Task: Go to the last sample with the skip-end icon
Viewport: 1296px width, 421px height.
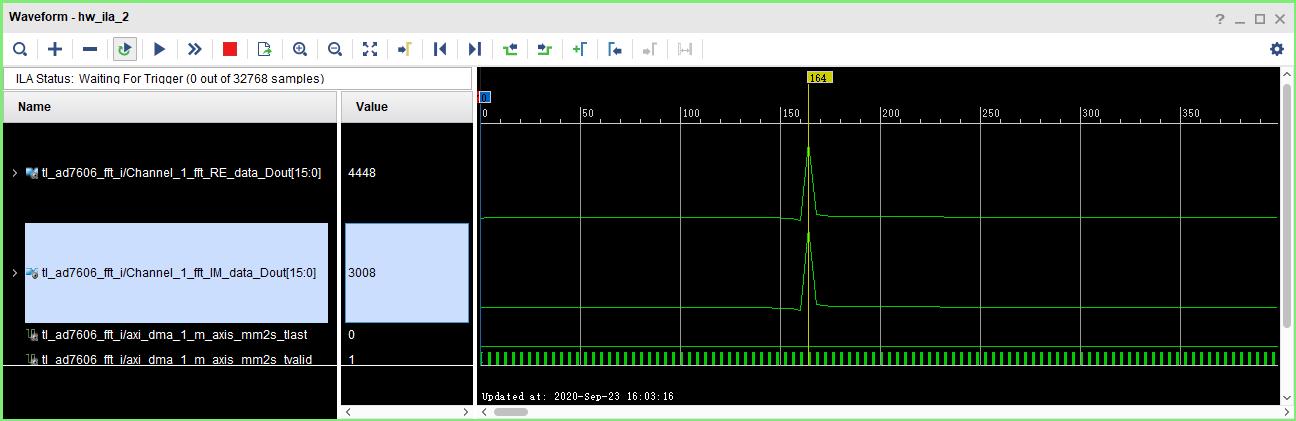Action: click(475, 49)
